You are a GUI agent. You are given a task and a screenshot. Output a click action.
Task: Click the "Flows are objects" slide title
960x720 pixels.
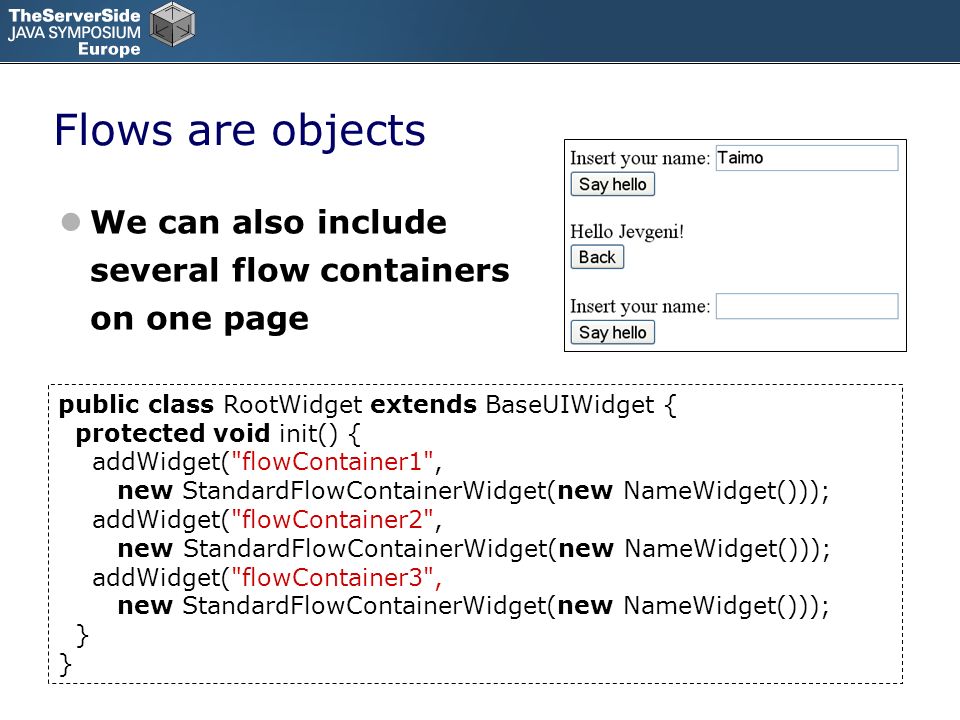(239, 130)
